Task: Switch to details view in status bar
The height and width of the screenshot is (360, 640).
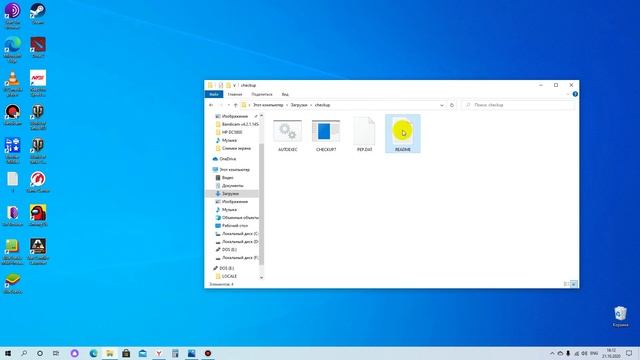Action: pyautogui.click(x=566, y=284)
